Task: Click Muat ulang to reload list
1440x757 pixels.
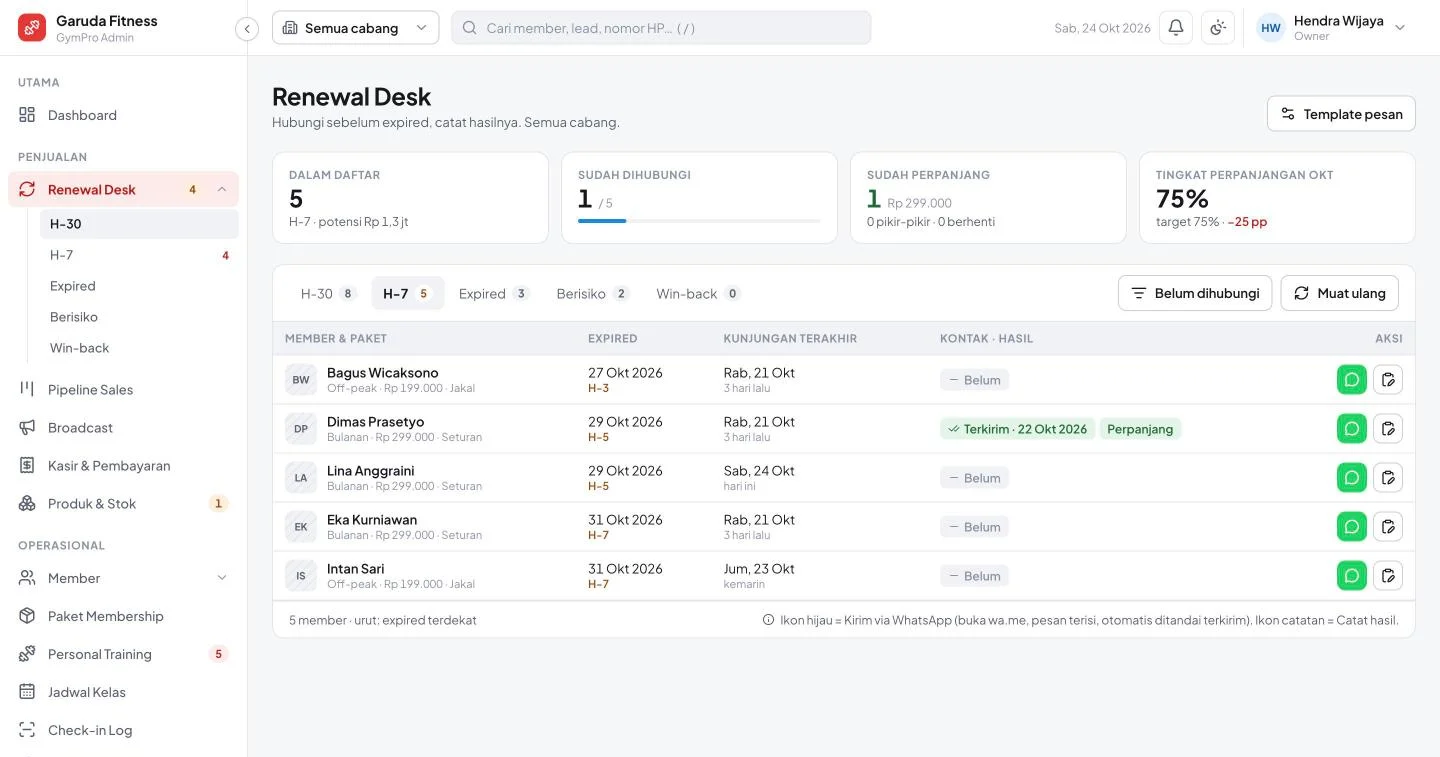Action: [x=1340, y=293]
